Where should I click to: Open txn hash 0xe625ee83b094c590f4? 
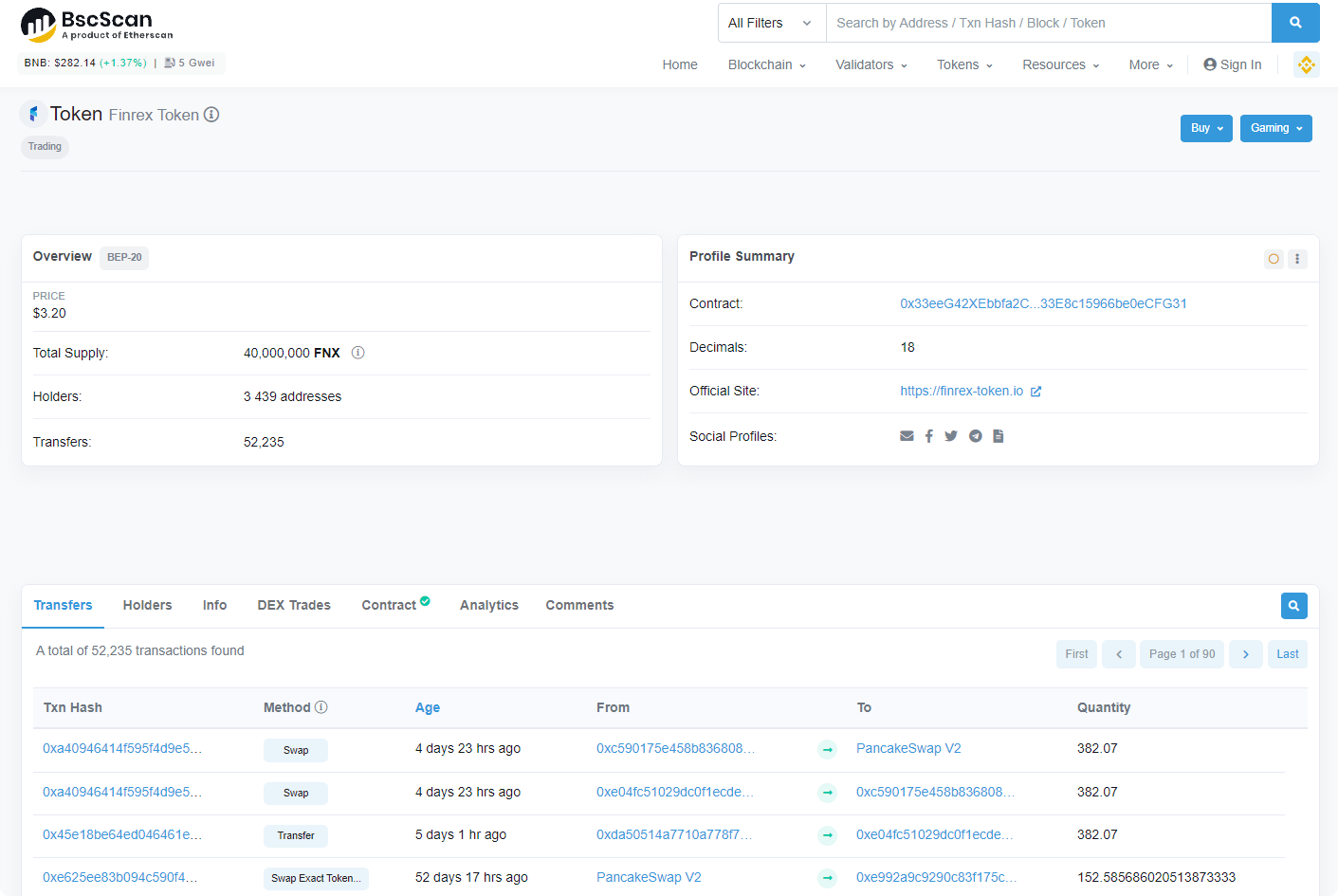pos(120,878)
